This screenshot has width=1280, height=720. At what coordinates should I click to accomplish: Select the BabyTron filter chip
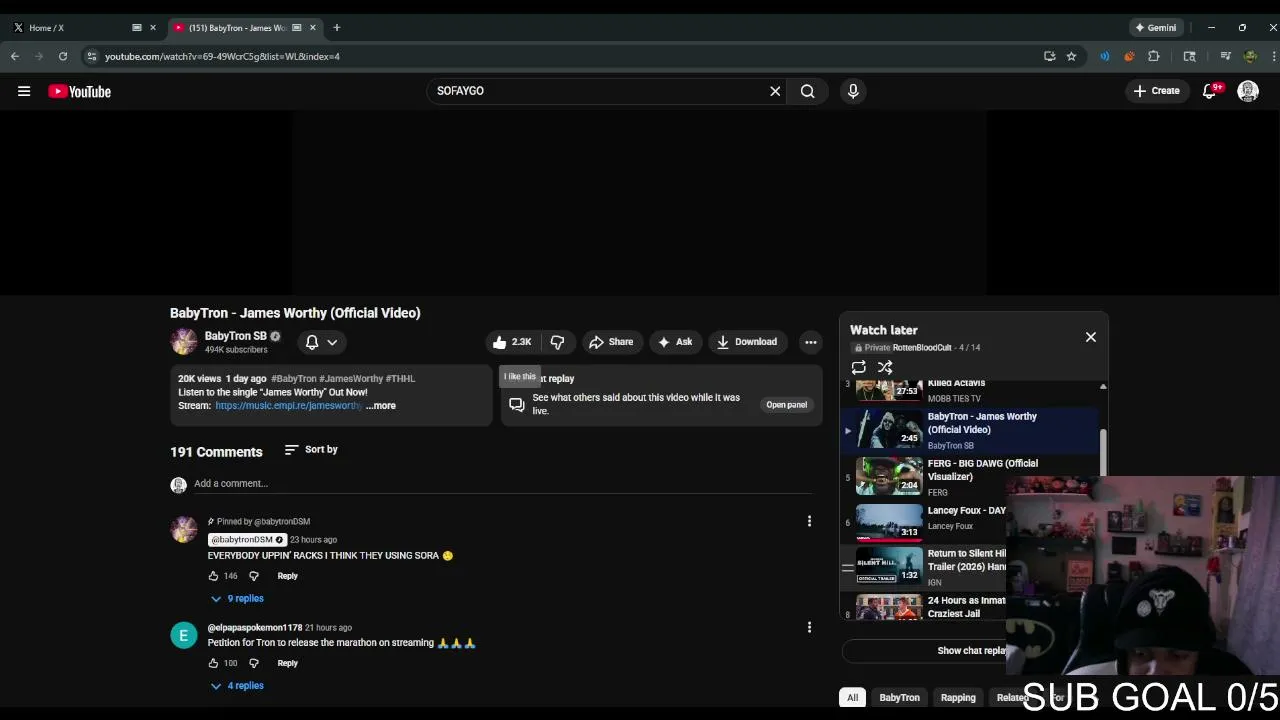pos(899,698)
